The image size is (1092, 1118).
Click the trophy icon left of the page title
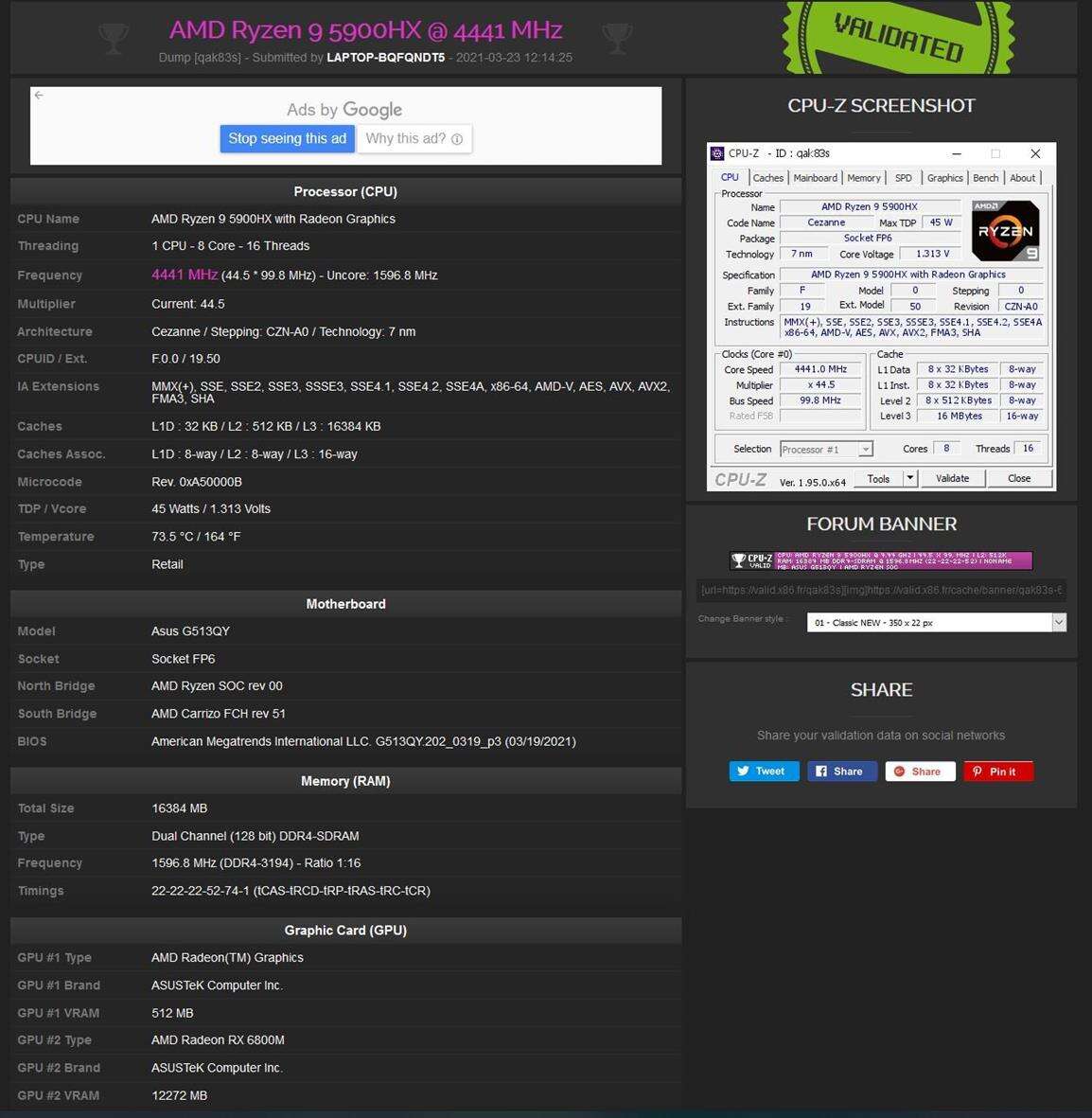tap(114, 38)
